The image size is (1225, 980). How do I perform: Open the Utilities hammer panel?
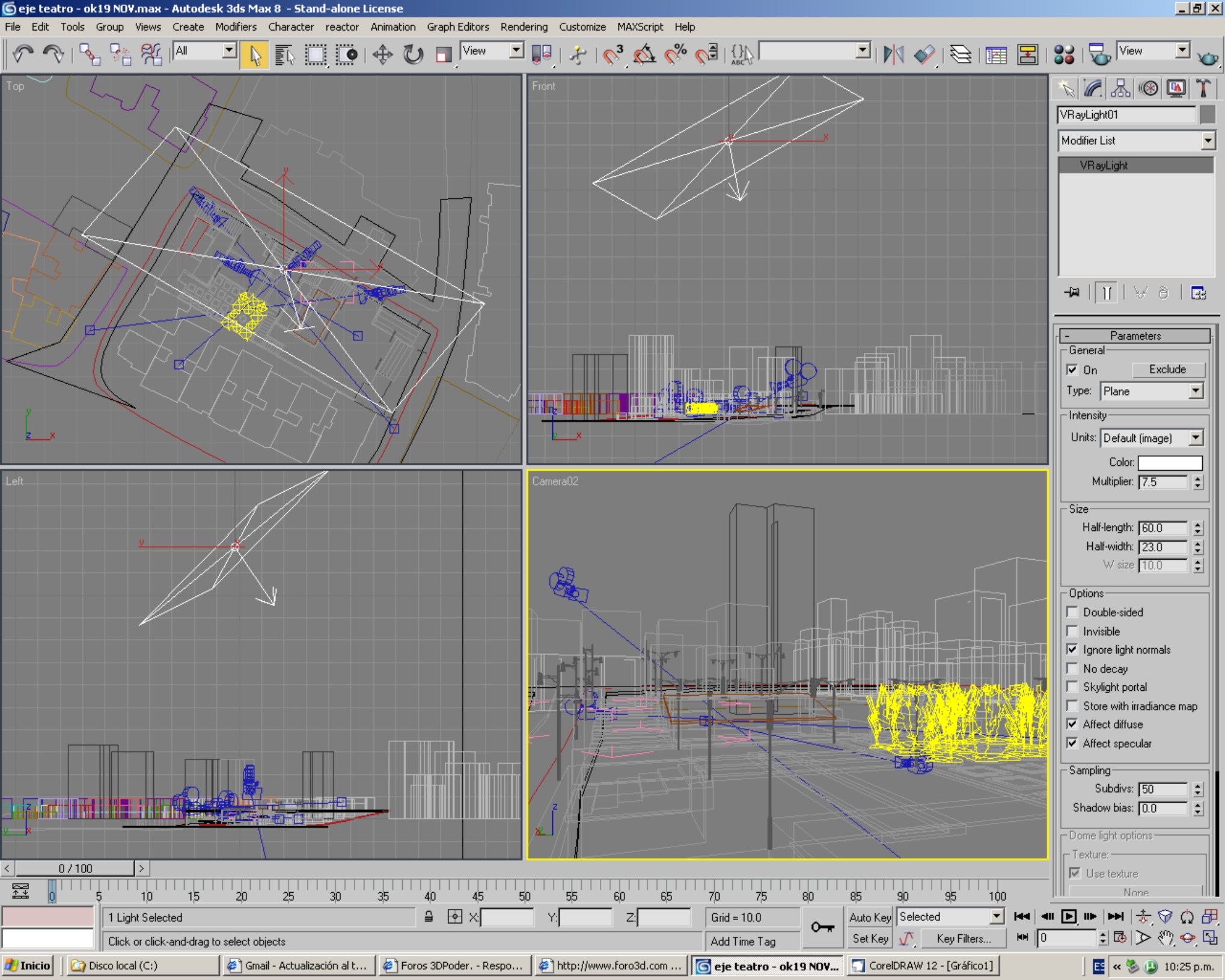pos(1203,89)
